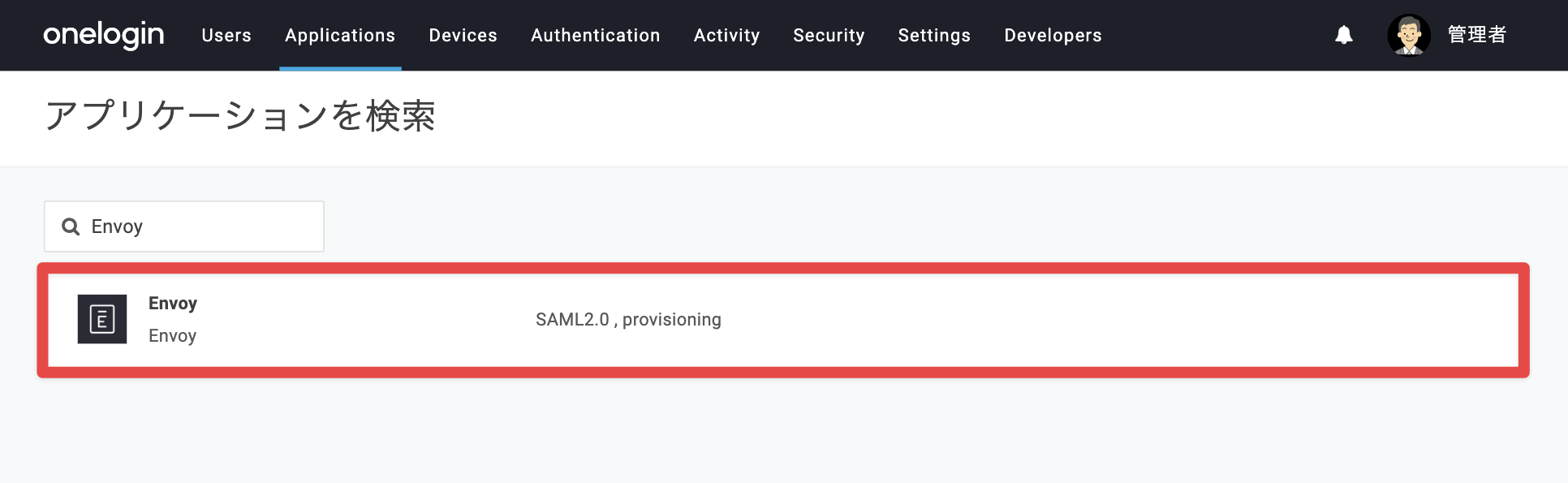Screen dimensions: 1568x483
Task: Select the Envoy search result row
Action: click(x=783, y=320)
